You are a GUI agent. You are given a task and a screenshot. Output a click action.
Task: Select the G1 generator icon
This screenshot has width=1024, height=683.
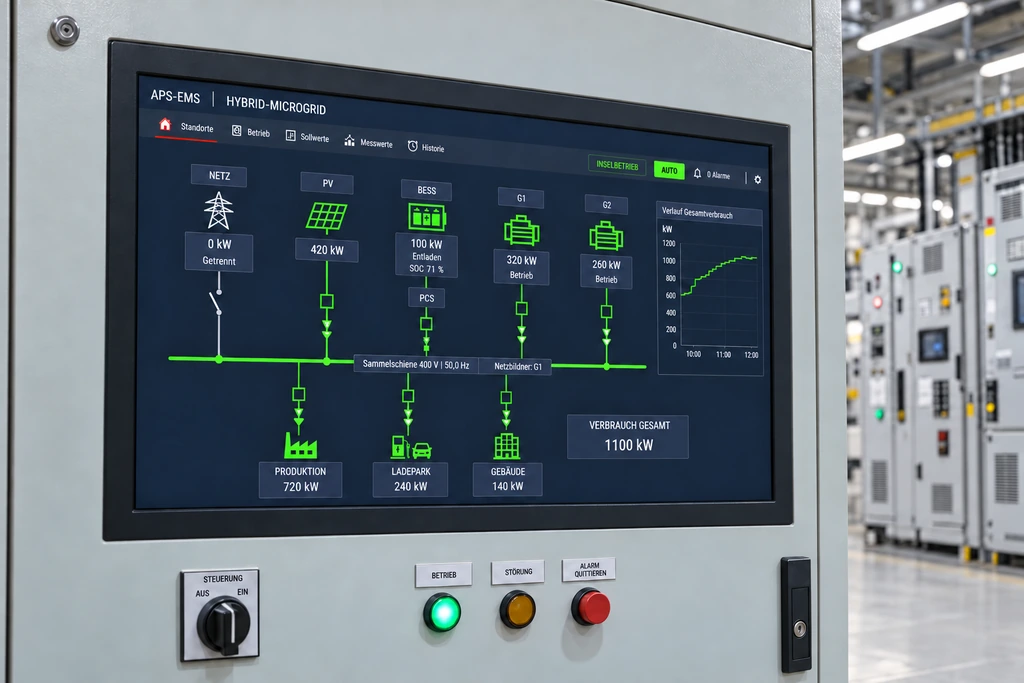[521, 230]
